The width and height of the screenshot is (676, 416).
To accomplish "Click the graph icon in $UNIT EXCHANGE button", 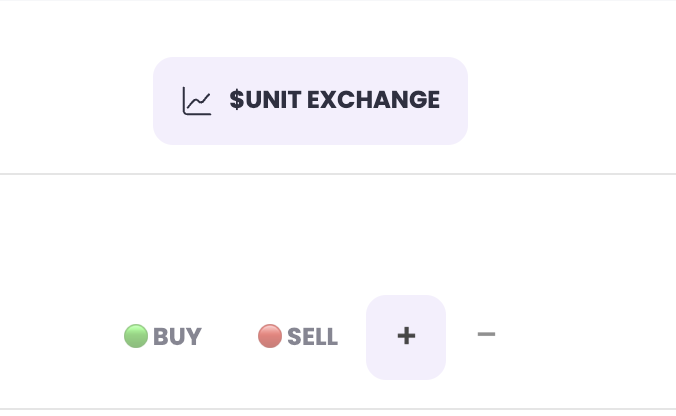I will (197, 101).
